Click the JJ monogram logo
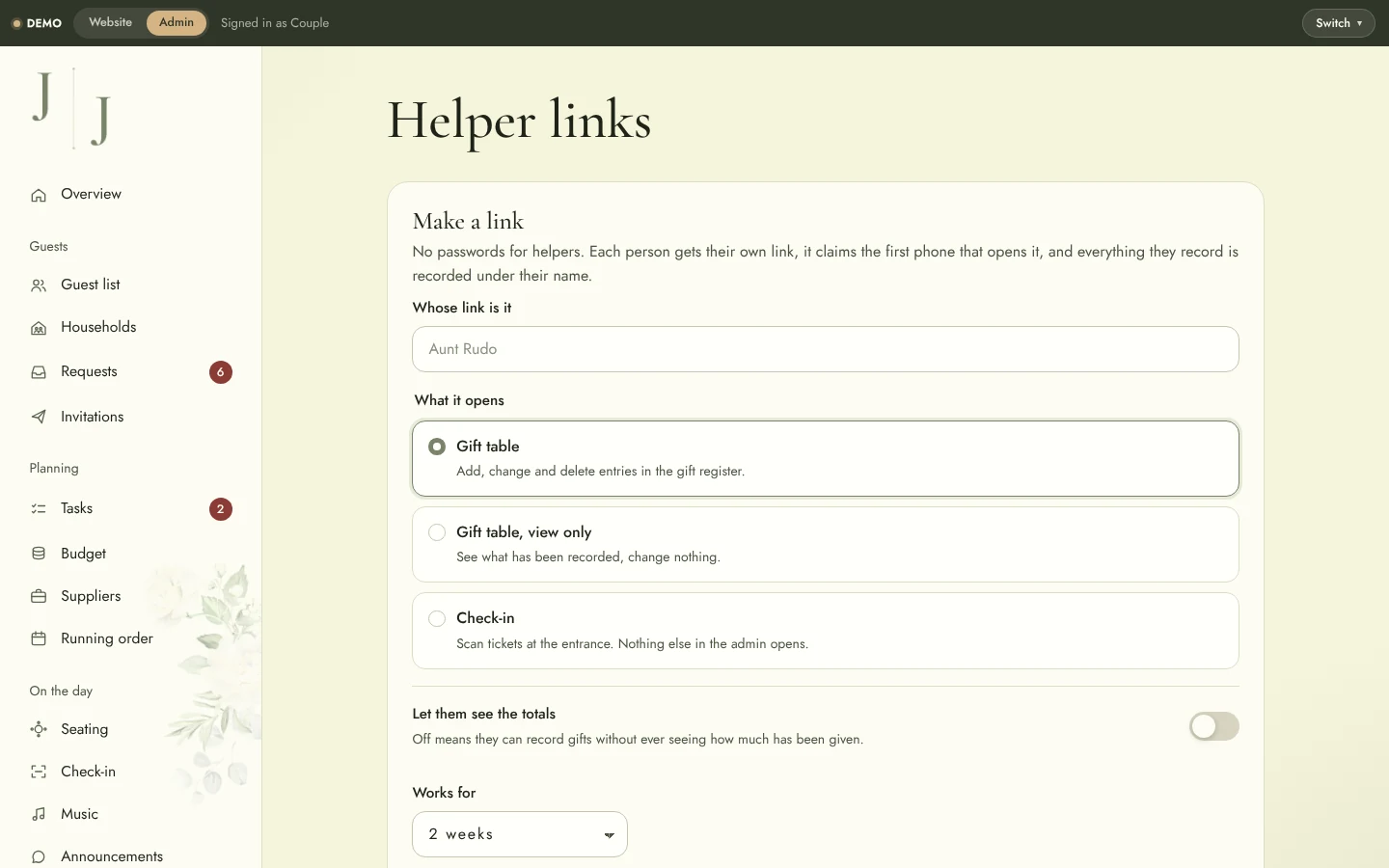The width and height of the screenshot is (1389, 868). (x=72, y=108)
